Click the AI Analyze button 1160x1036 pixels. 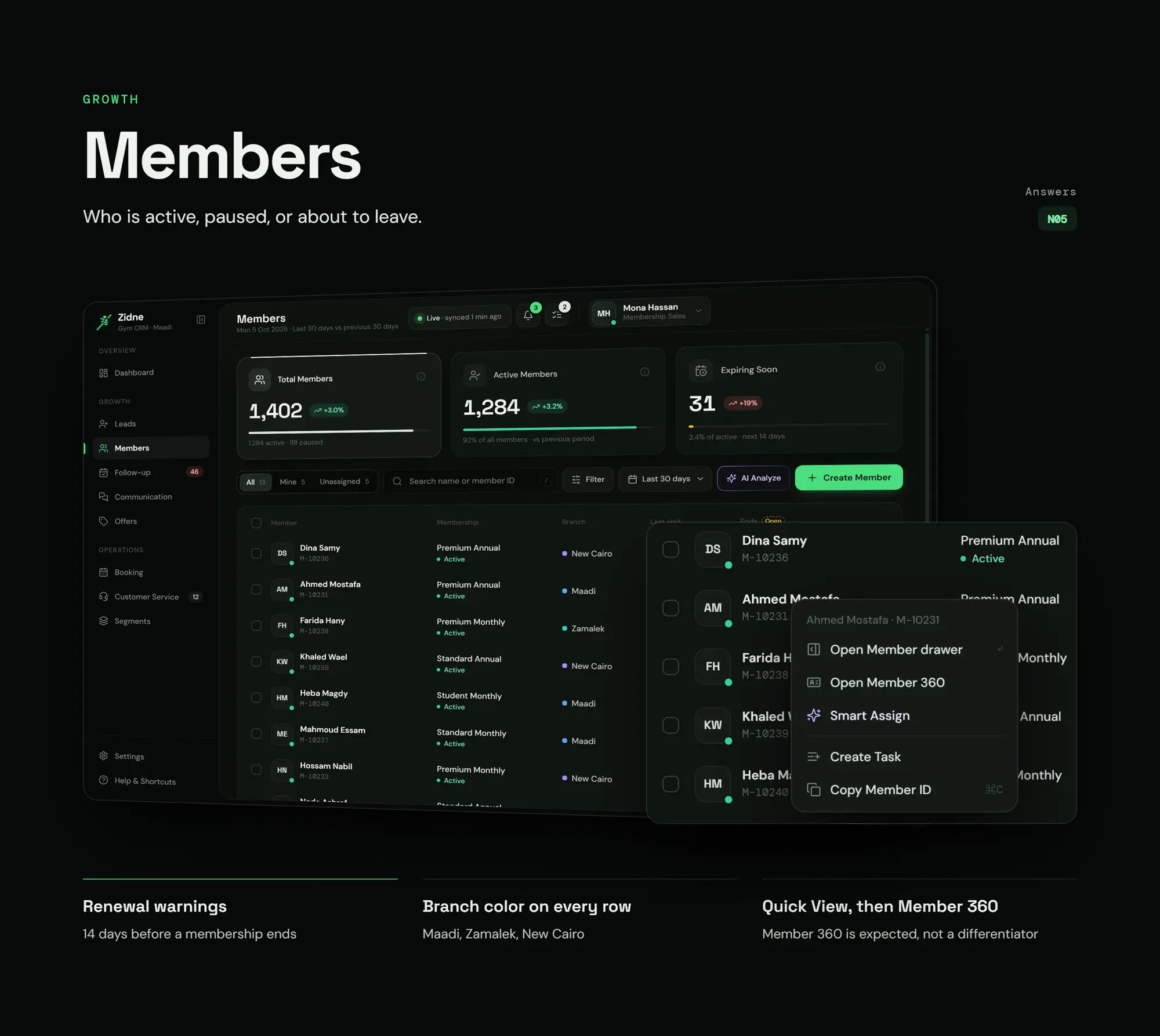(x=753, y=478)
